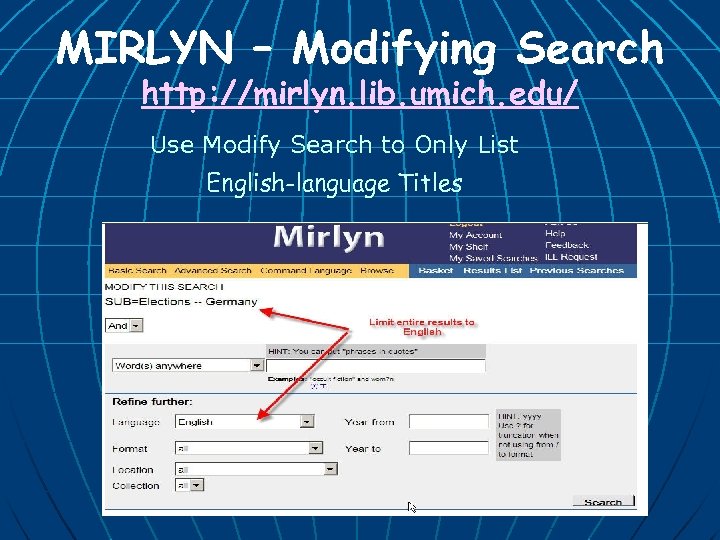Expand the Format dropdown
Screen dimensions: 720x540
coord(249,448)
